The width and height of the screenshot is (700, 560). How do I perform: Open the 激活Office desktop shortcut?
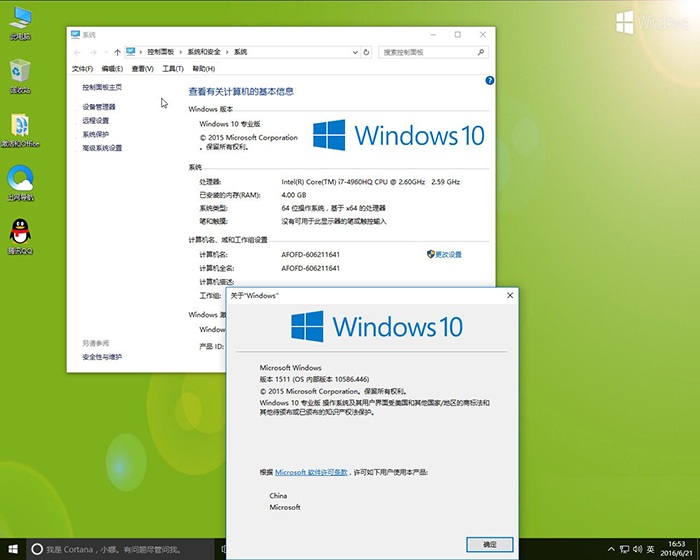coord(20,127)
